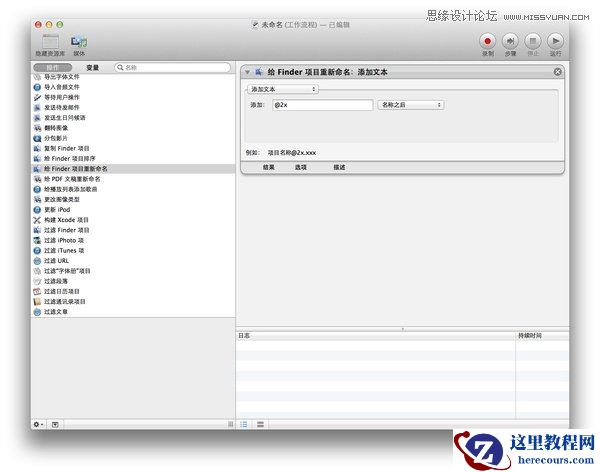Image resolution: width=600 pixels, height=472 pixels.
Task: Select the 给 Finder 项目排序 action icon
Action: (x=37, y=158)
